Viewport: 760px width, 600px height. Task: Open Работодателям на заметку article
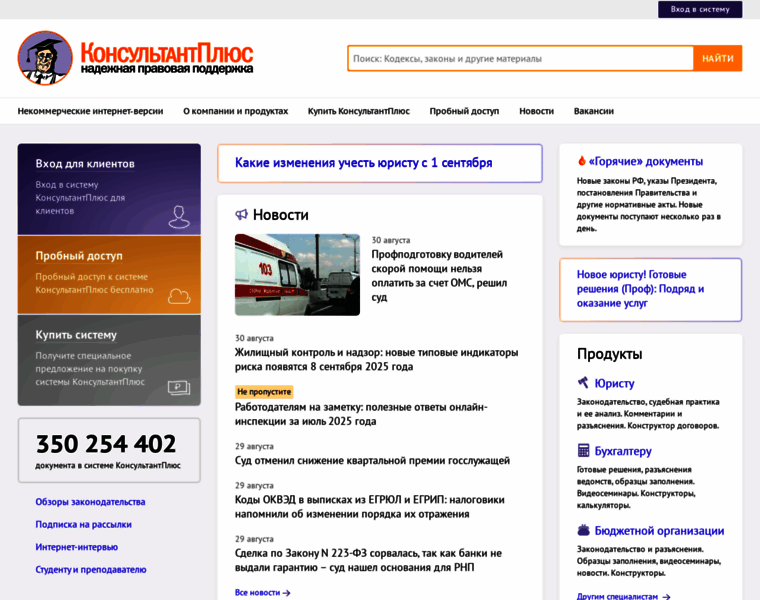pyautogui.click(x=361, y=414)
